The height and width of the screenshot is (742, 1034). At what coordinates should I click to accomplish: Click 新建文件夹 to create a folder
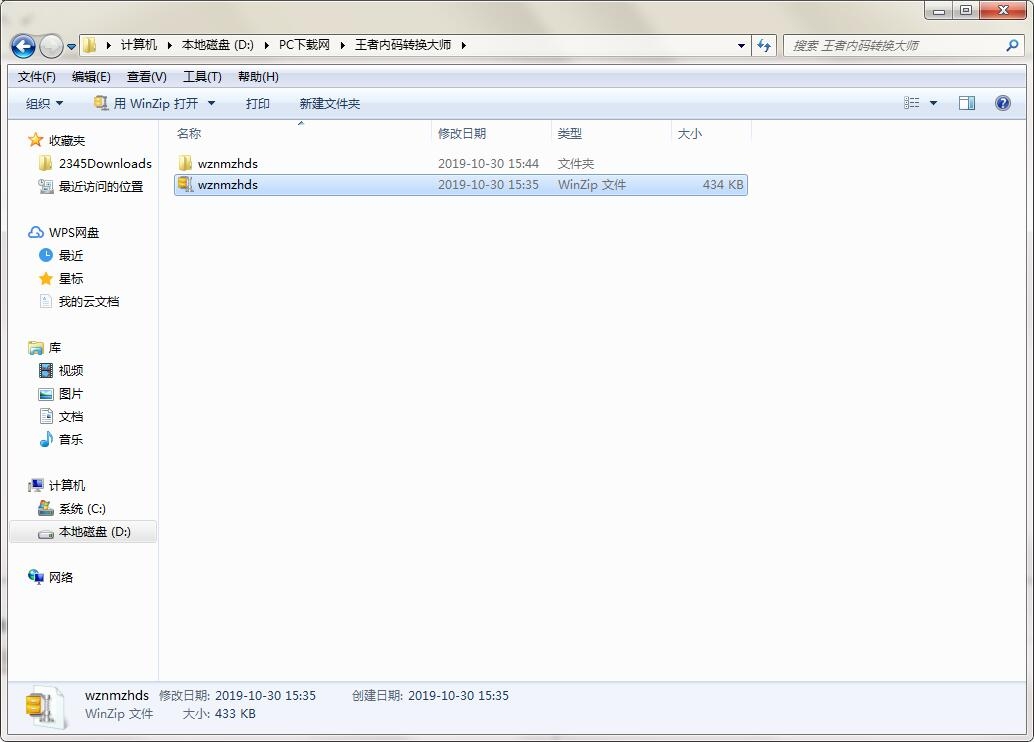[329, 104]
